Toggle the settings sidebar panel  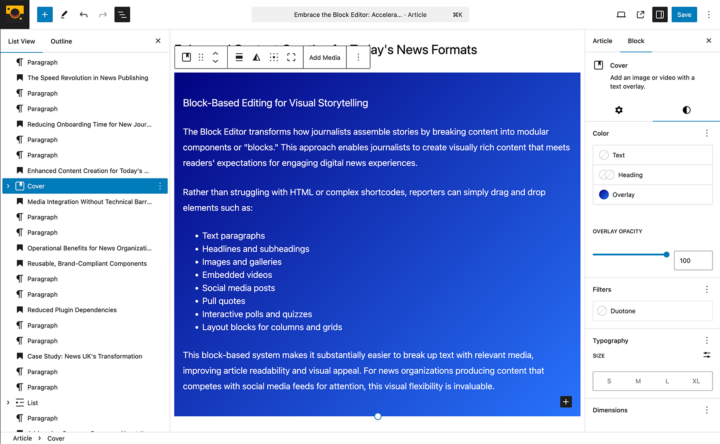pos(660,15)
